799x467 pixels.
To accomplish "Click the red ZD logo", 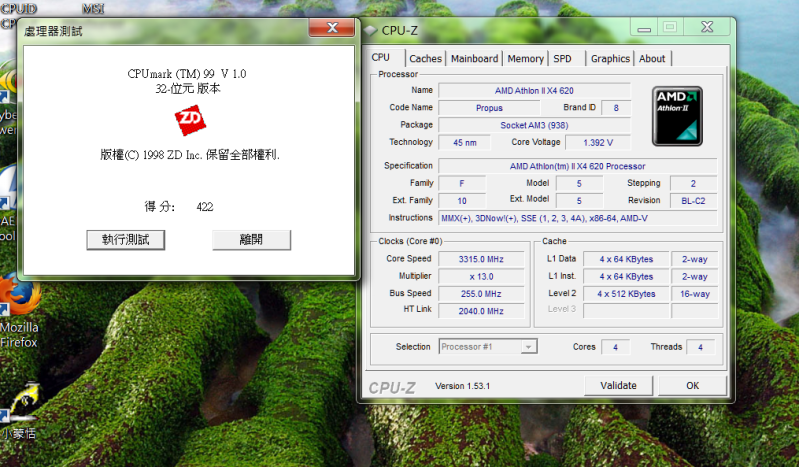I will pos(189,122).
